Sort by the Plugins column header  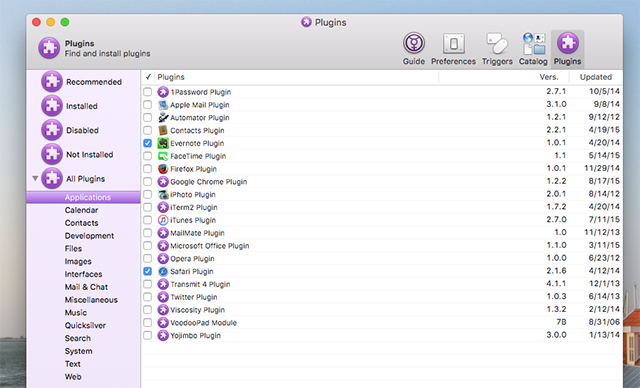[296, 77]
